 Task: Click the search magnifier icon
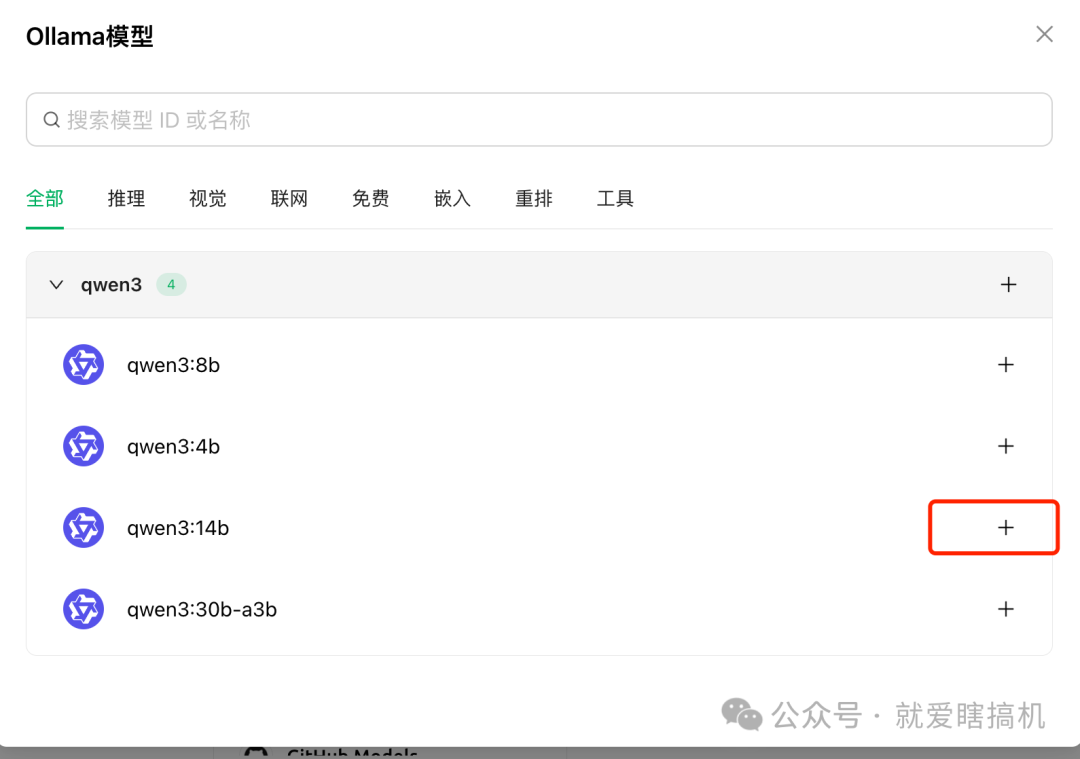click(x=52, y=120)
